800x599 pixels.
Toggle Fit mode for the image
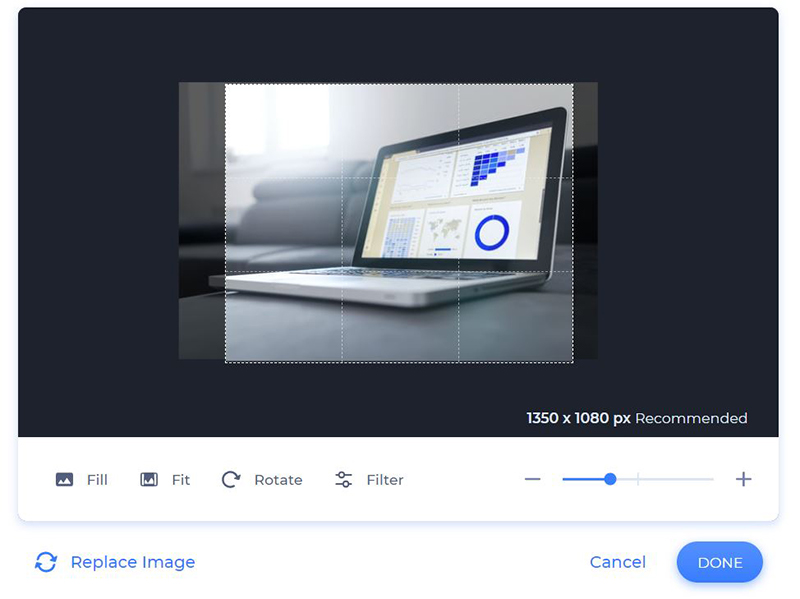pyautogui.click(x=165, y=480)
